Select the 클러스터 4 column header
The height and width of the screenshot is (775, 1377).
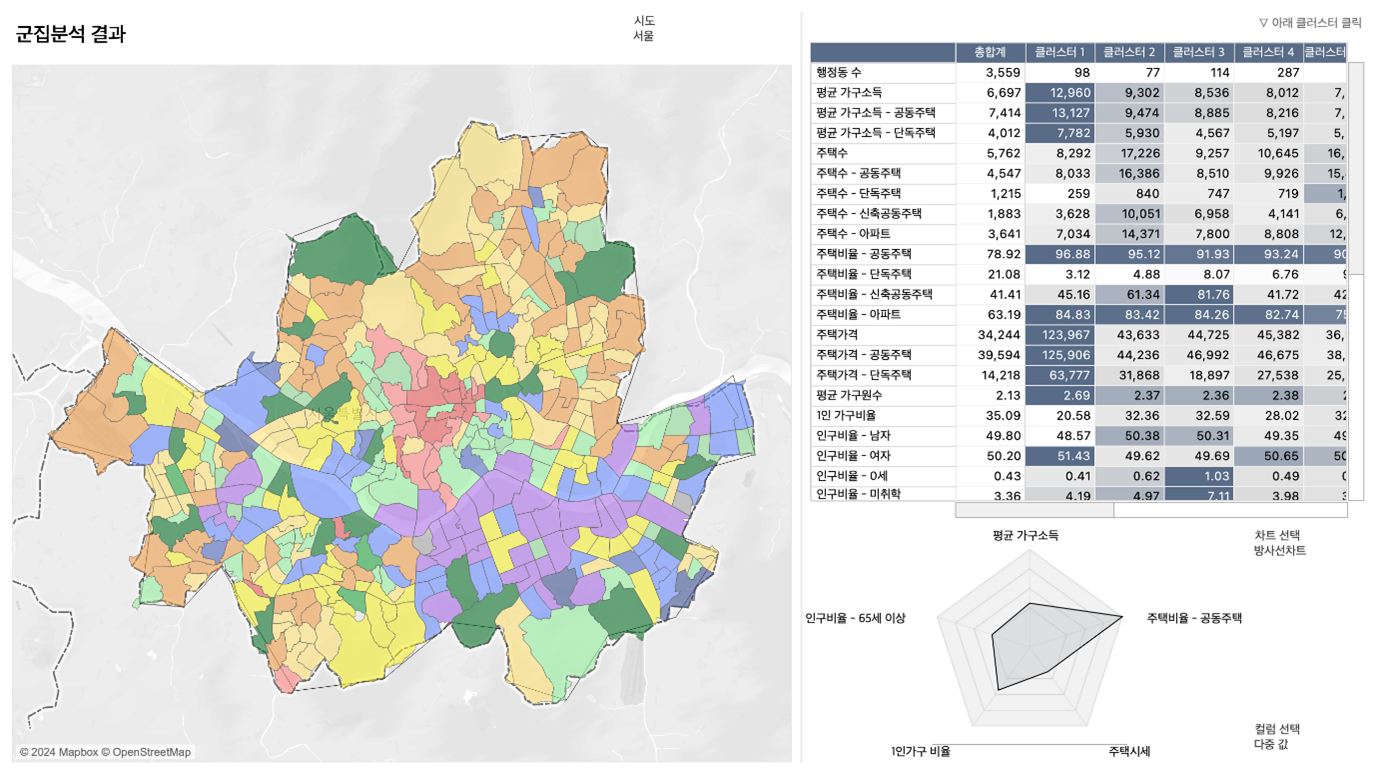pyautogui.click(x=1267, y=52)
